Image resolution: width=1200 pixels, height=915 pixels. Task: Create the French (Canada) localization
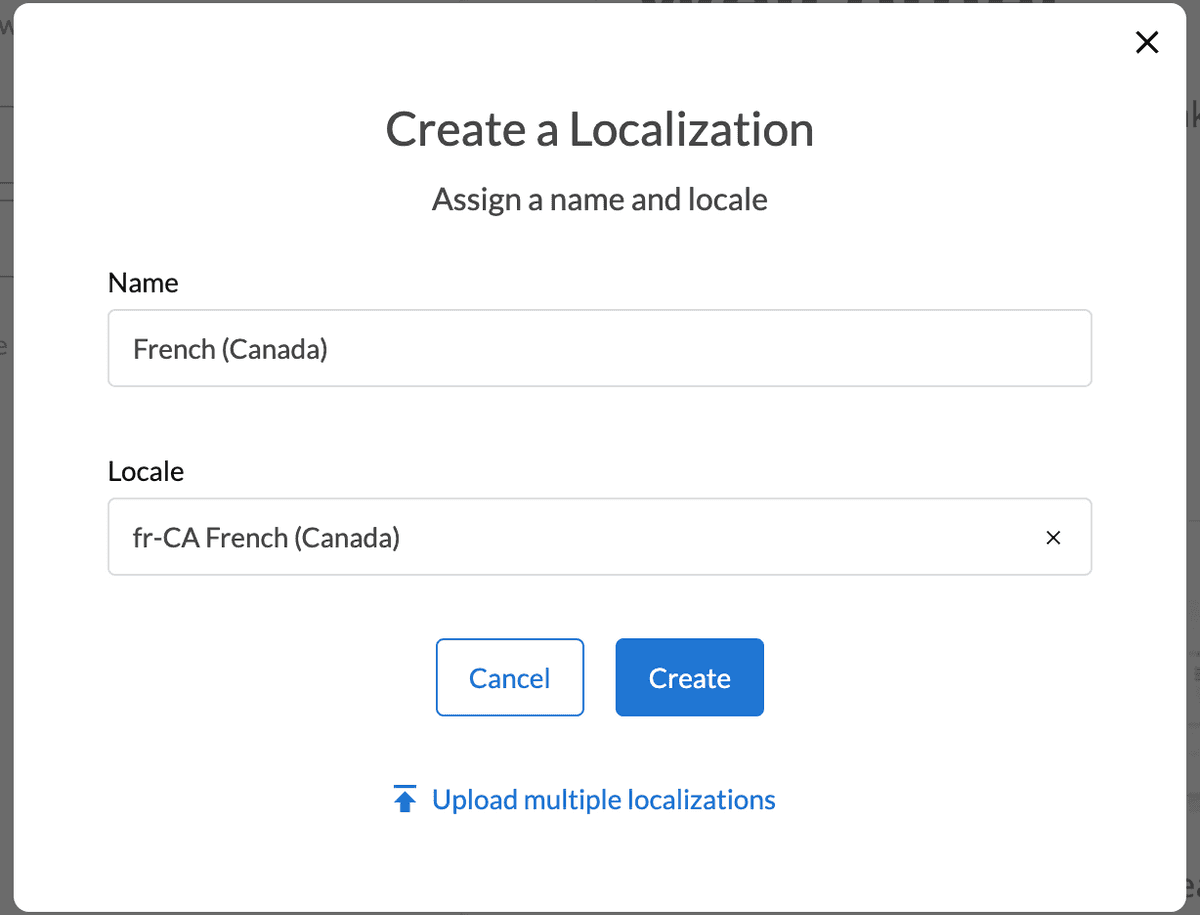click(x=690, y=678)
